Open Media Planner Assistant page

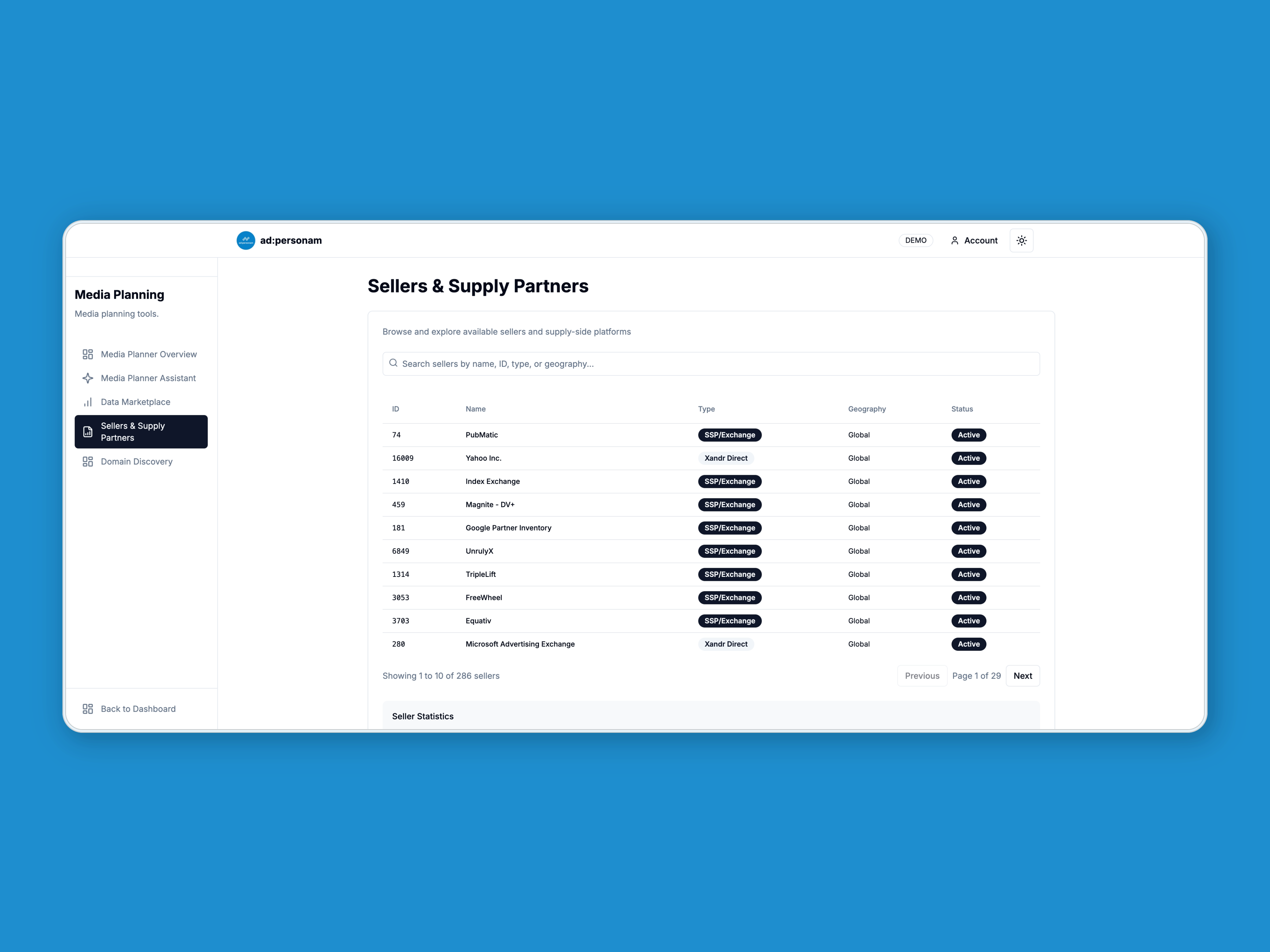141,378
